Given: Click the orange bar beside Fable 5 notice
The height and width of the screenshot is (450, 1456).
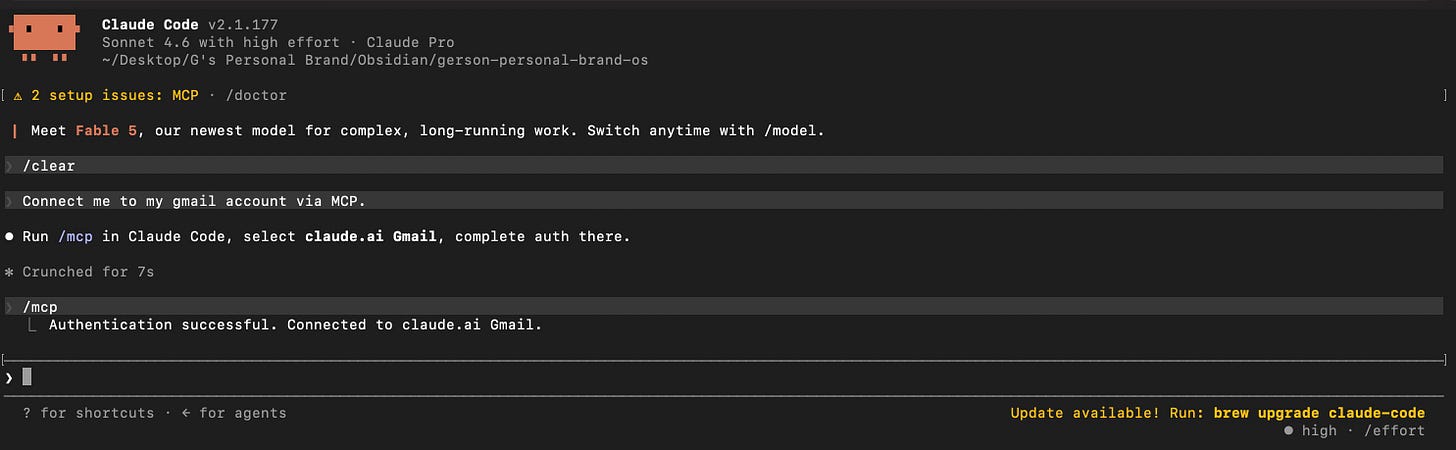Looking at the screenshot, I should (x=15, y=131).
